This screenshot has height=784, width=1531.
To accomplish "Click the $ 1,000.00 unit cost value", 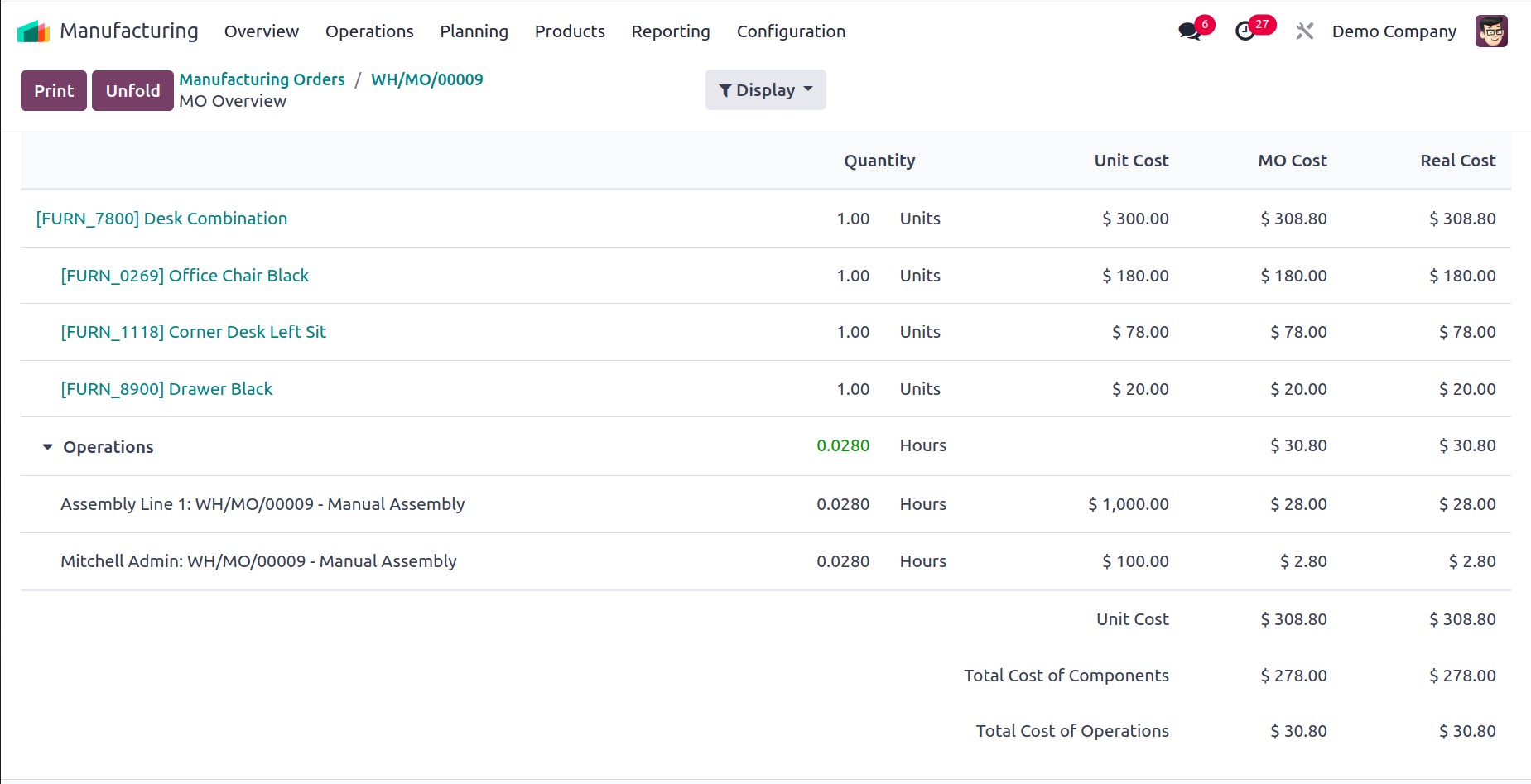I will [1128, 504].
